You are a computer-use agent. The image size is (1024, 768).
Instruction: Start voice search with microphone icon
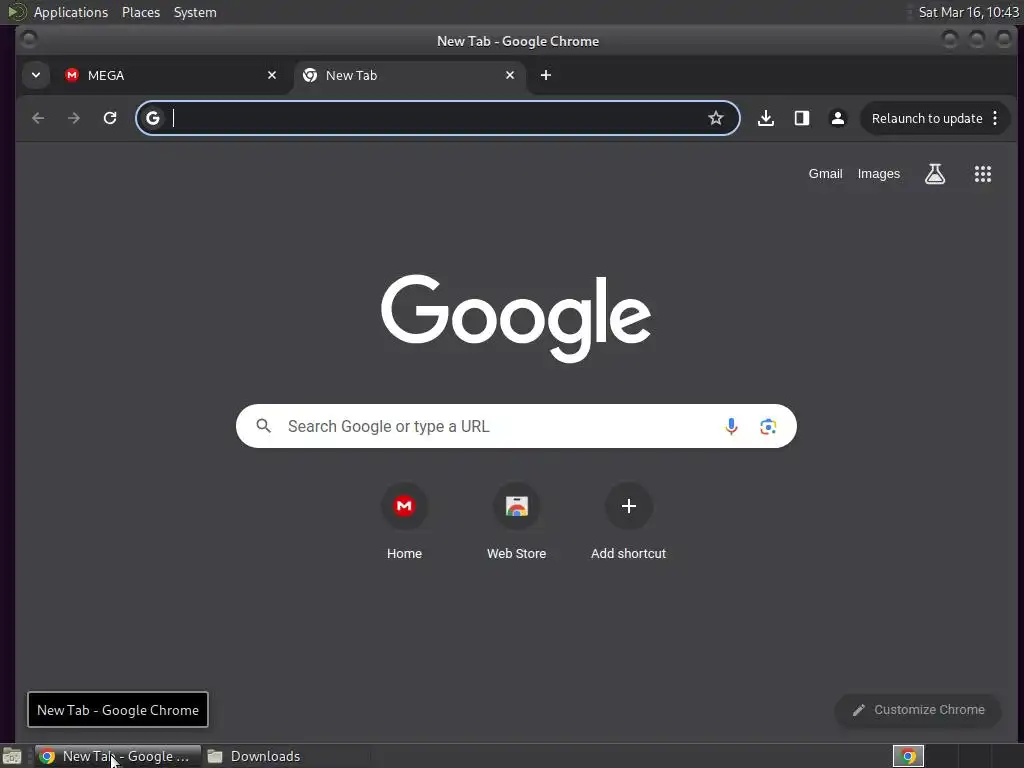(x=731, y=426)
